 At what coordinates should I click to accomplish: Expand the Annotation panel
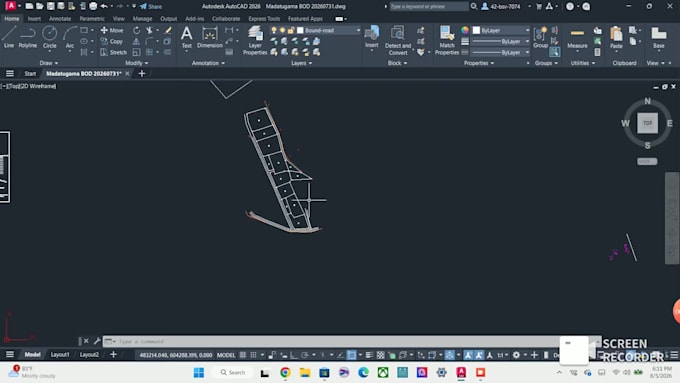pos(209,63)
